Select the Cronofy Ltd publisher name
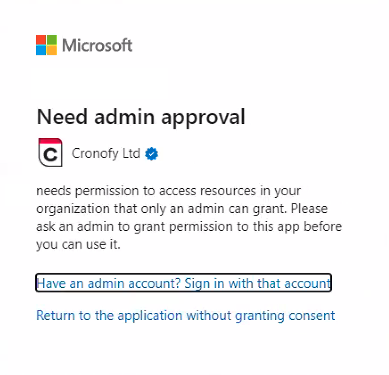Screen dimensions: 389x375 (106, 154)
